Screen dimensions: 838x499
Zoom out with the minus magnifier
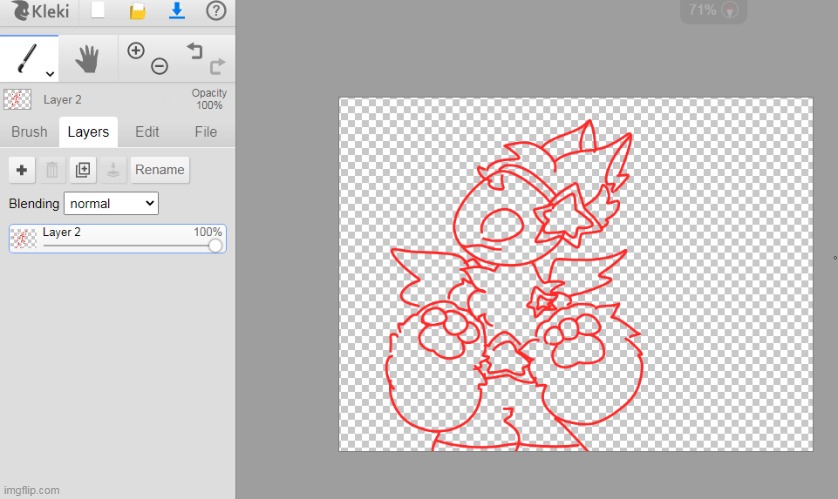tap(159, 66)
